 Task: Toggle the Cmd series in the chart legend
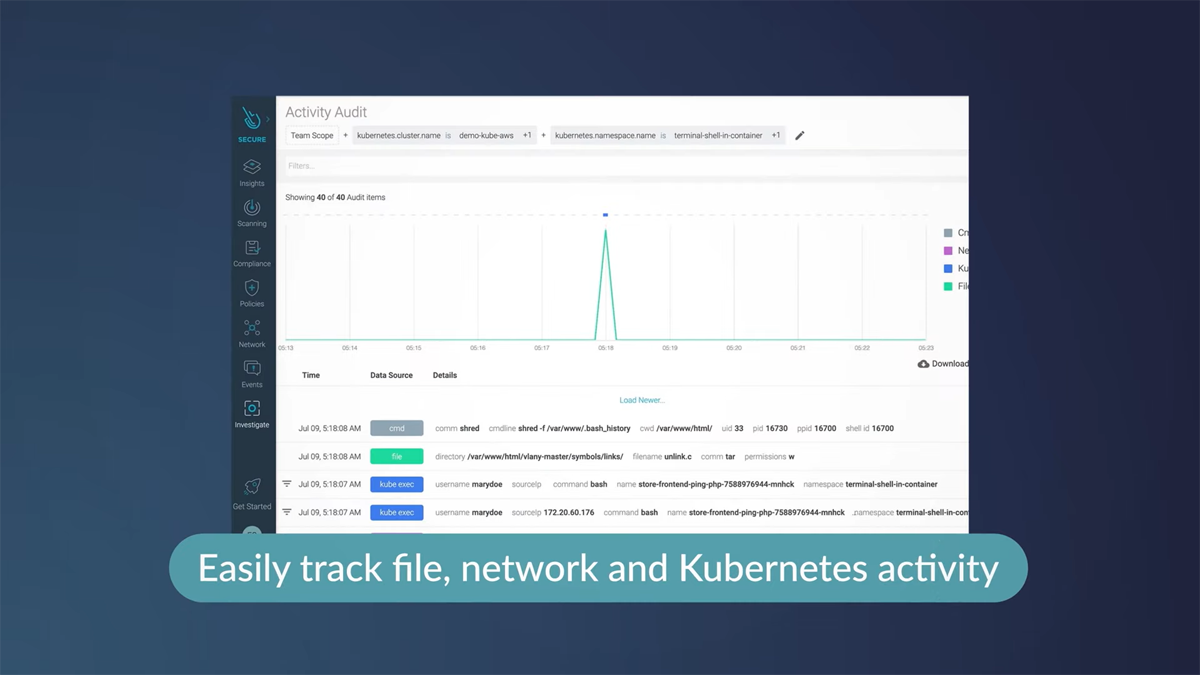tap(948, 232)
